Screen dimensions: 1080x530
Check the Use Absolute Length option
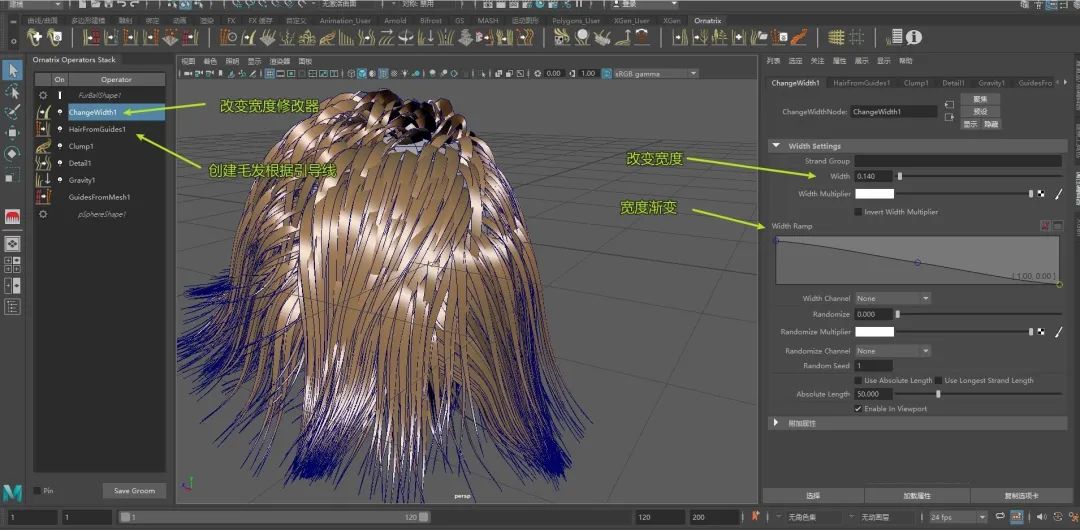(858, 381)
